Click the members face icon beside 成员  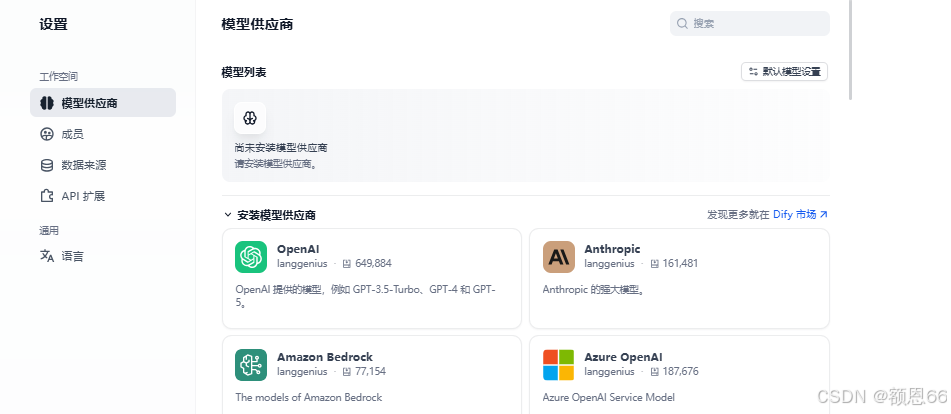pos(47,134)
